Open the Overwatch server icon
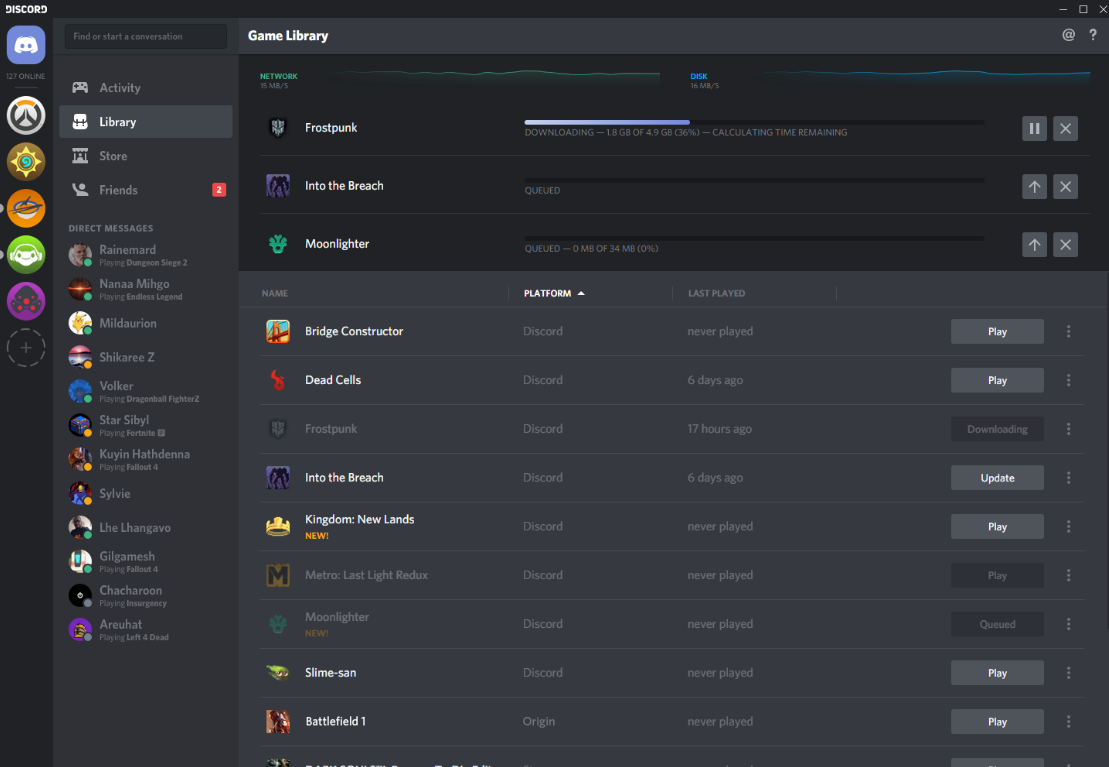Image resolution: width=1109 pixels, height=767 pixels. pos(26,116)
